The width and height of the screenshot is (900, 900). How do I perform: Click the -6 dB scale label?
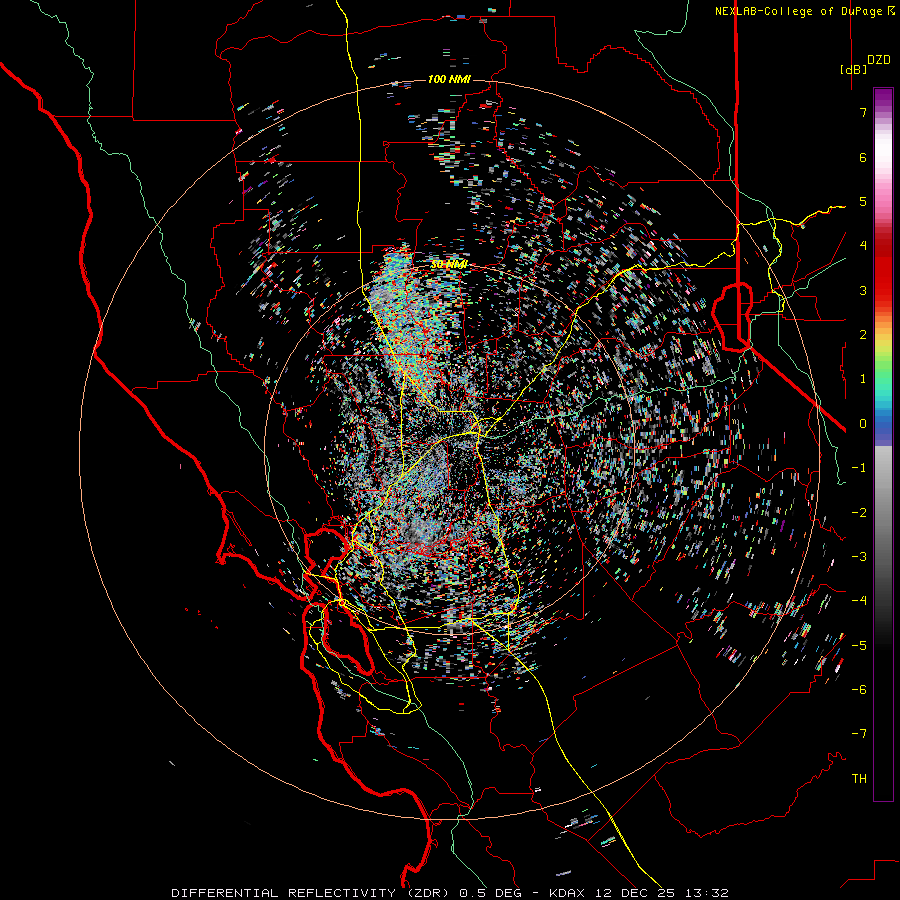click(859, 690)
